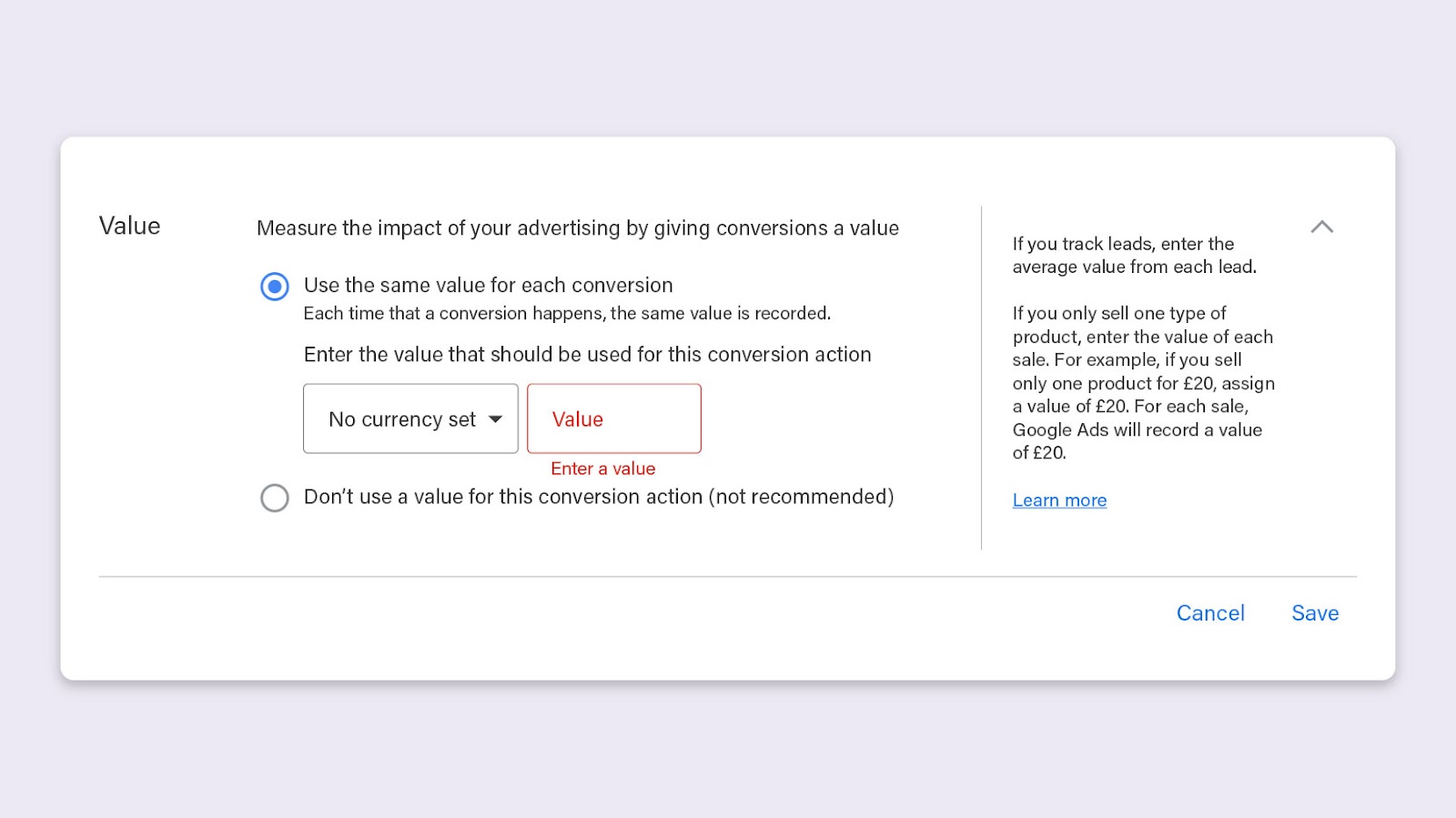Open the "No currency set" dropdown
1456x818 pixels.
click(410, 419)
